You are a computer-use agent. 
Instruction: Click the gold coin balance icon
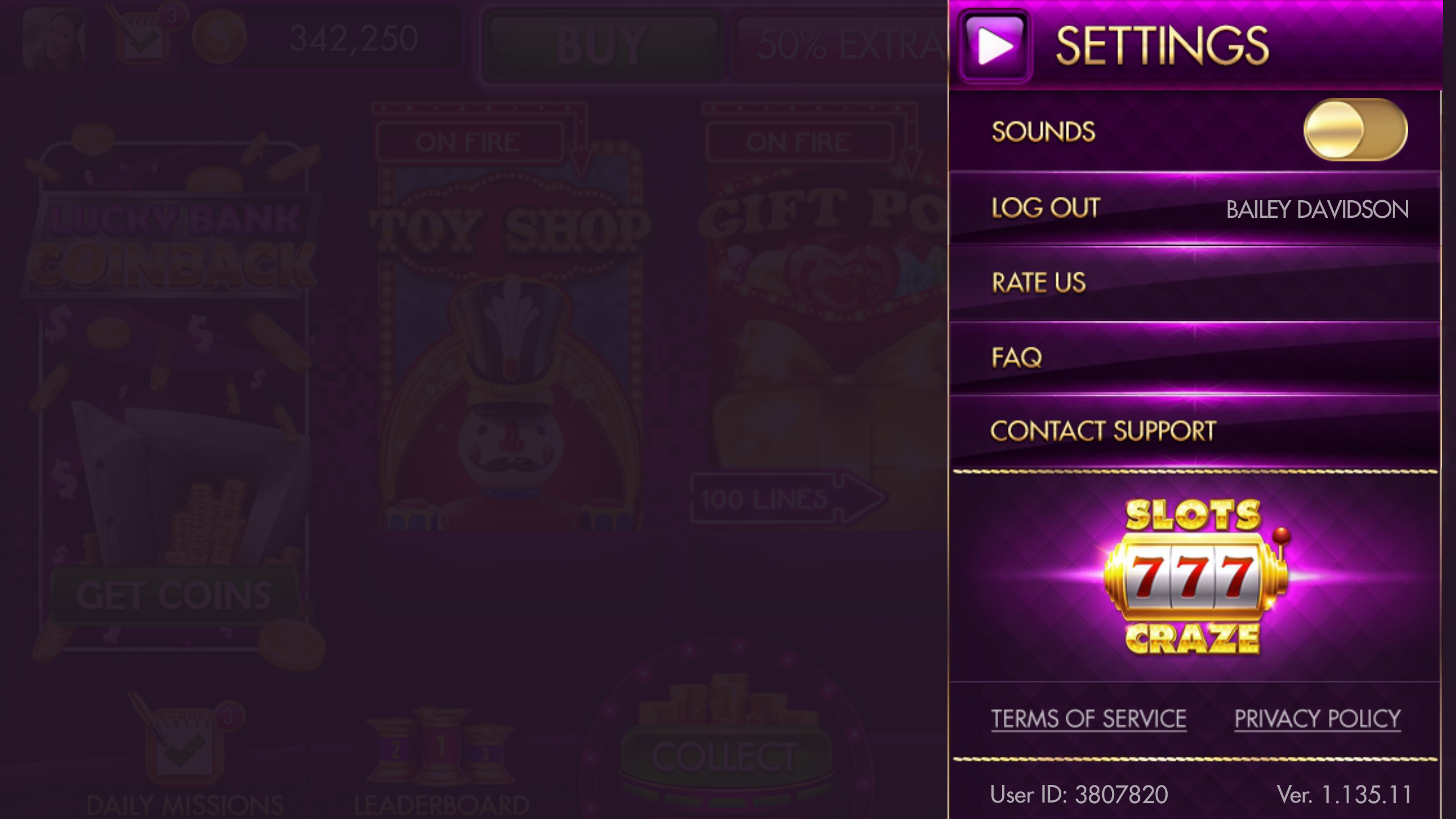pyautogui.click(x=219, y=37)
